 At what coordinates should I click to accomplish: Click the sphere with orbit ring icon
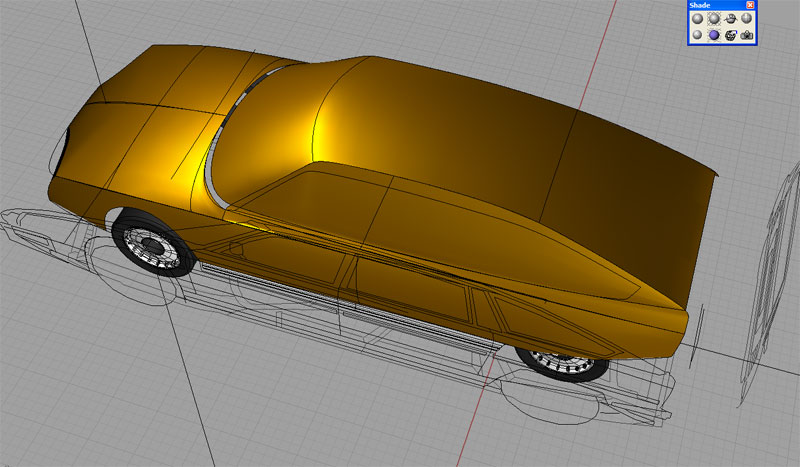[731, 19]
